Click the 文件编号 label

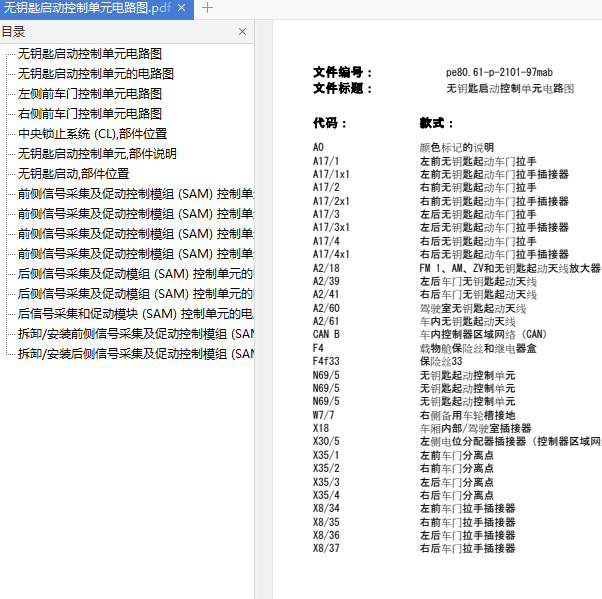(342, 72)
